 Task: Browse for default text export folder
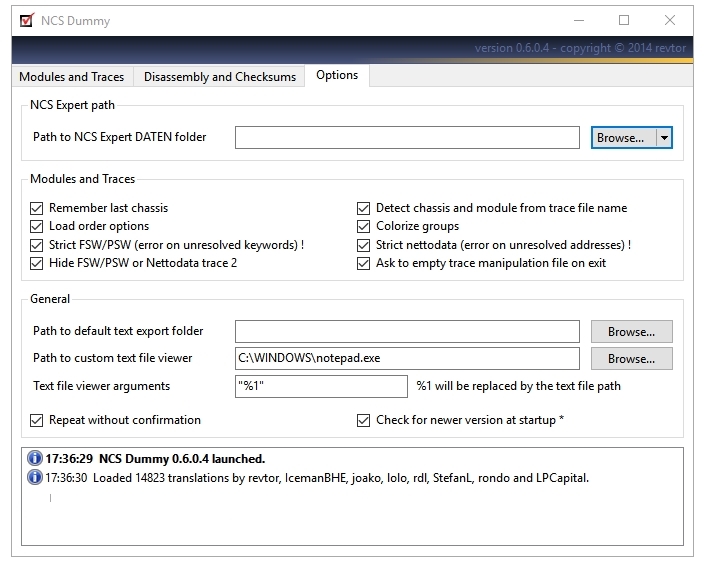point(631,331)
